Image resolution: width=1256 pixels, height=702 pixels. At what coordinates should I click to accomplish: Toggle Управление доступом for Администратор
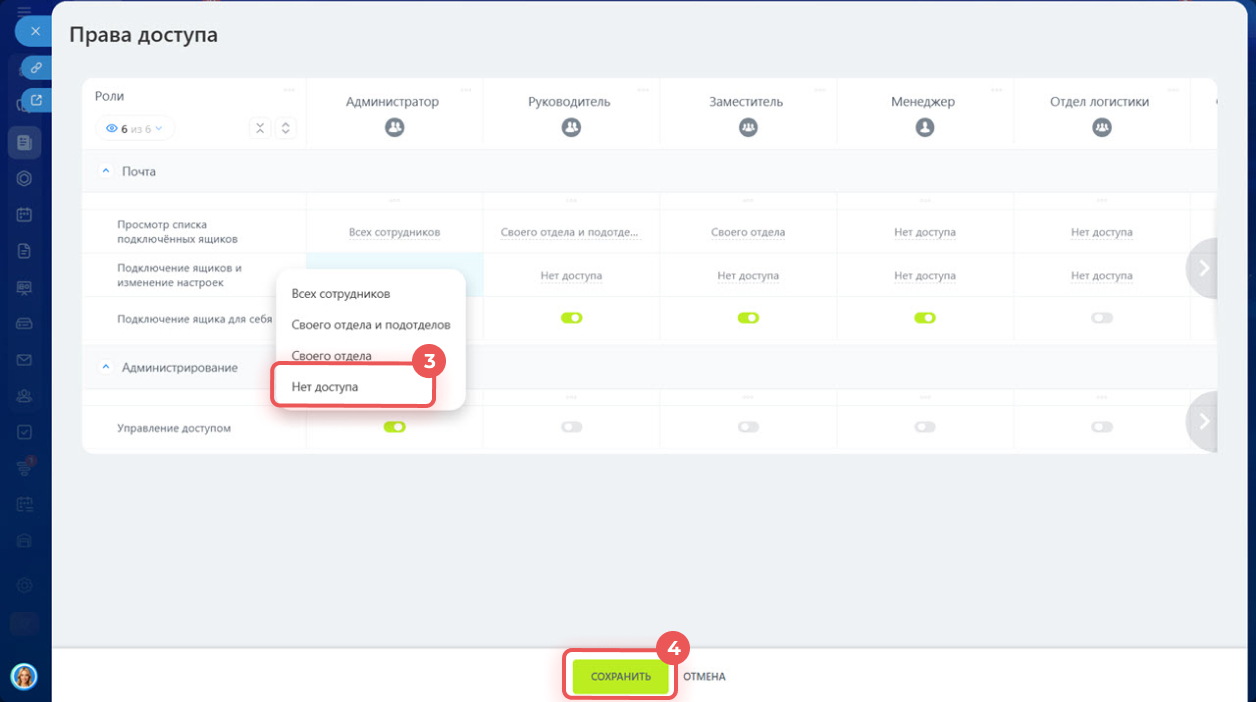pyautogui.click(x=394, y=427)
